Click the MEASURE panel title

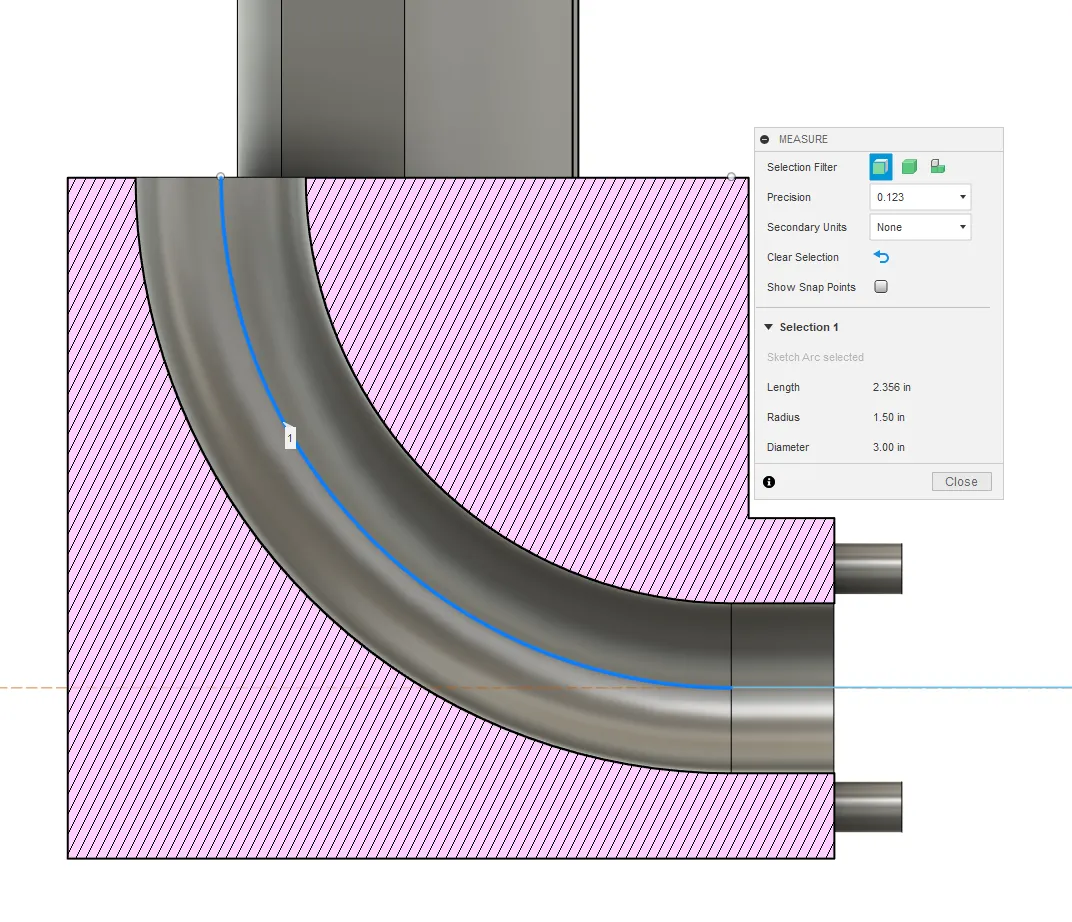click(x=803, y=139)
